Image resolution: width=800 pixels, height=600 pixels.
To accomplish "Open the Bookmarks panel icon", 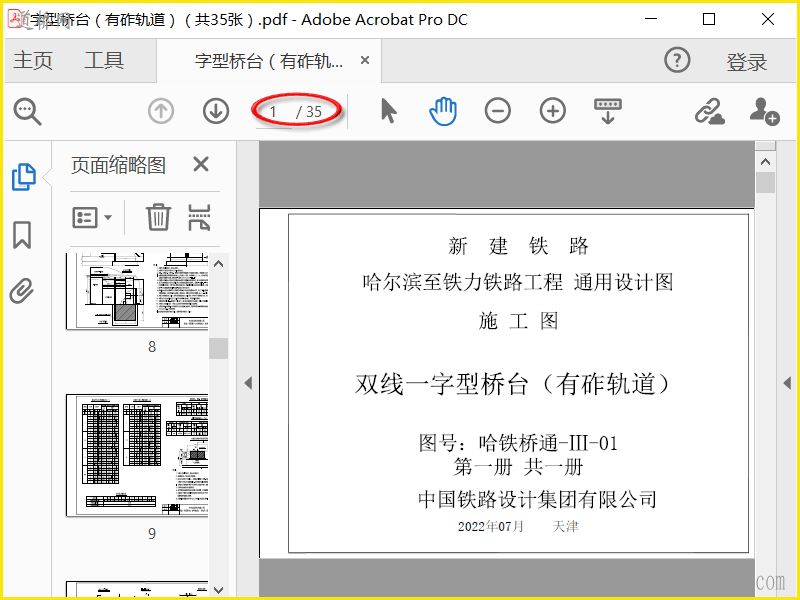I will (22, 235).
